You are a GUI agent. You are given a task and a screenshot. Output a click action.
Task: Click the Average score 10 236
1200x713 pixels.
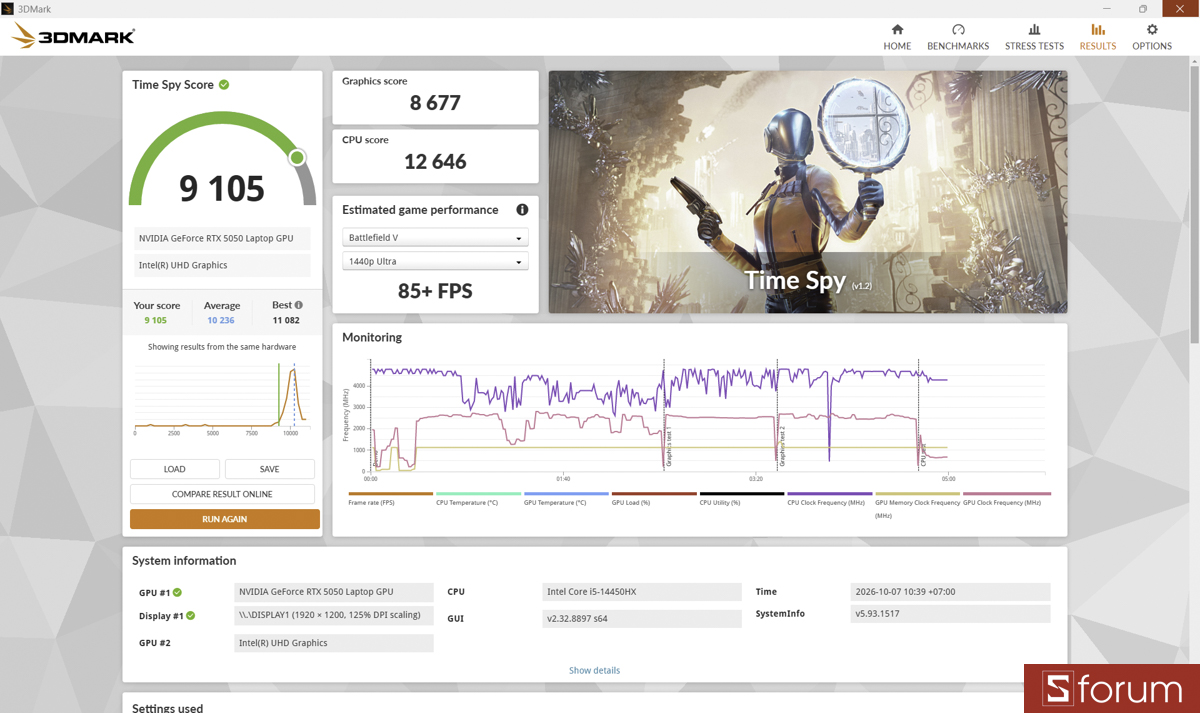[x=221, y=320]
